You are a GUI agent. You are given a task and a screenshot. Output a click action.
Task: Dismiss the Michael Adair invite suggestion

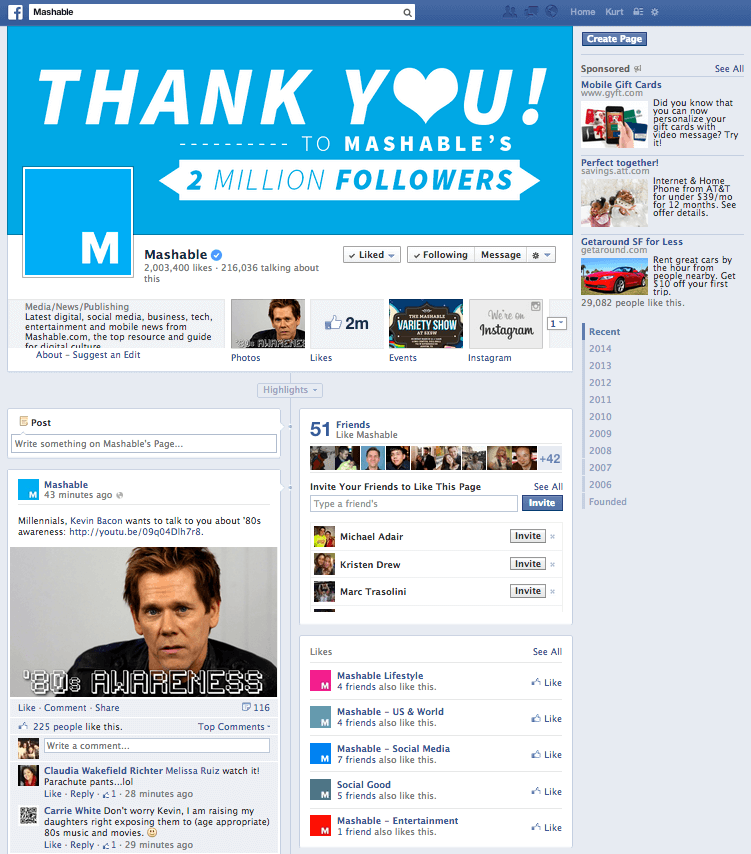click(553, 537)
